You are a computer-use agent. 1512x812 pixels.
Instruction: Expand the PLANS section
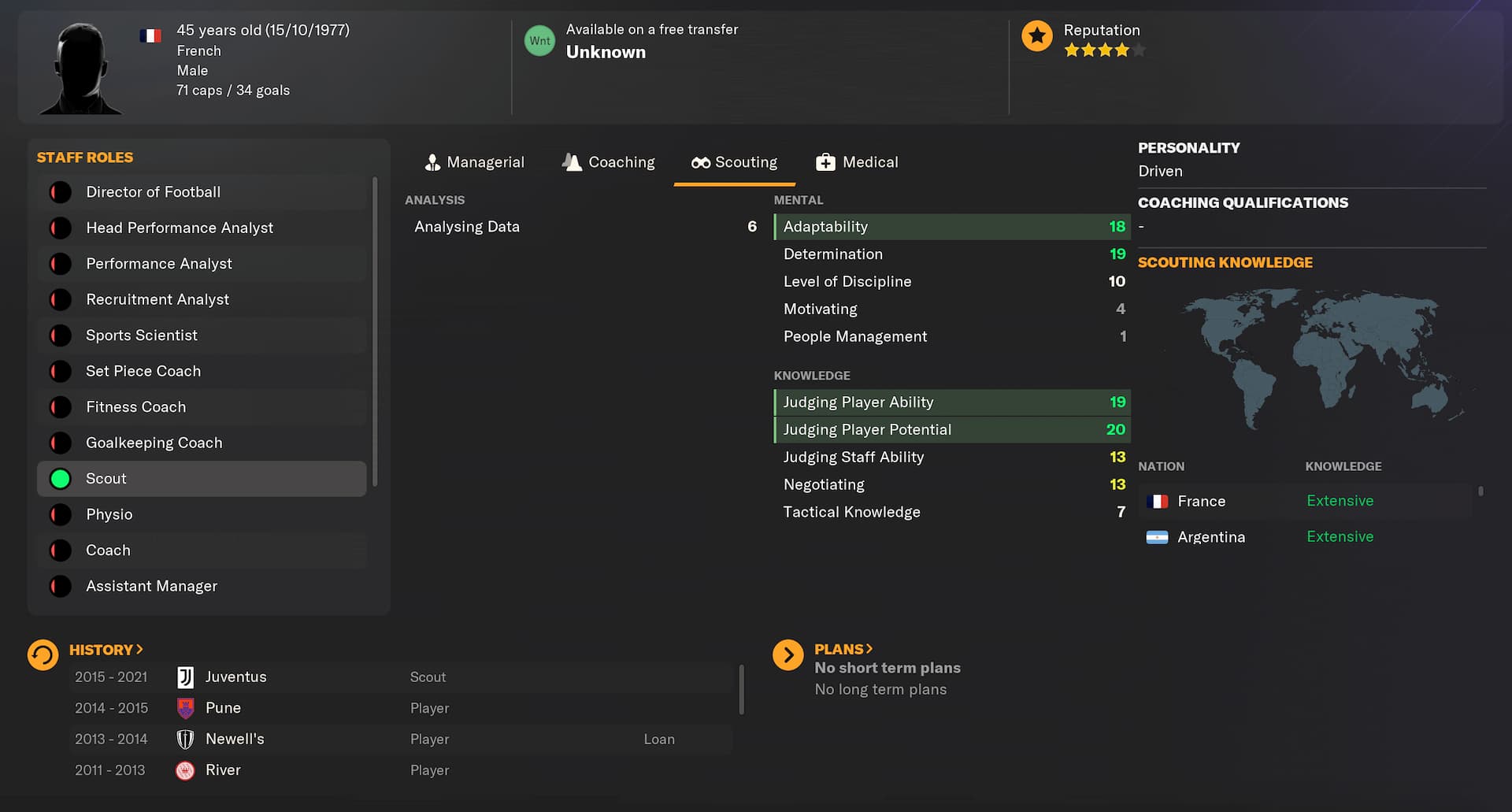click(843, 649)
